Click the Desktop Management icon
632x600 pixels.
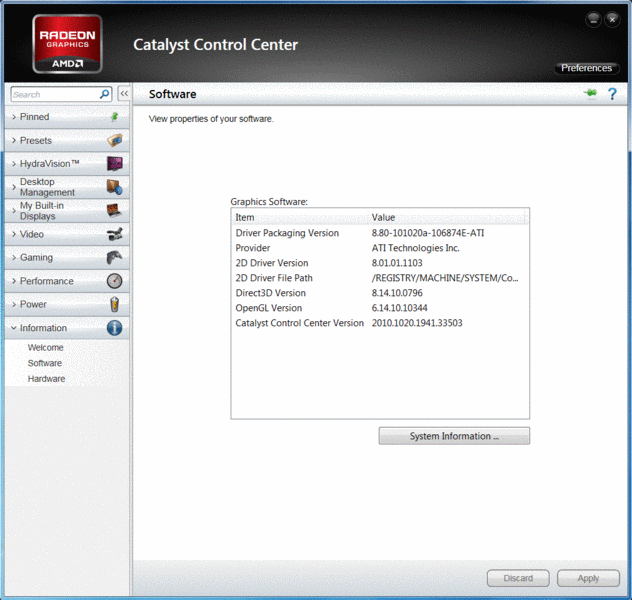(115, 187)
